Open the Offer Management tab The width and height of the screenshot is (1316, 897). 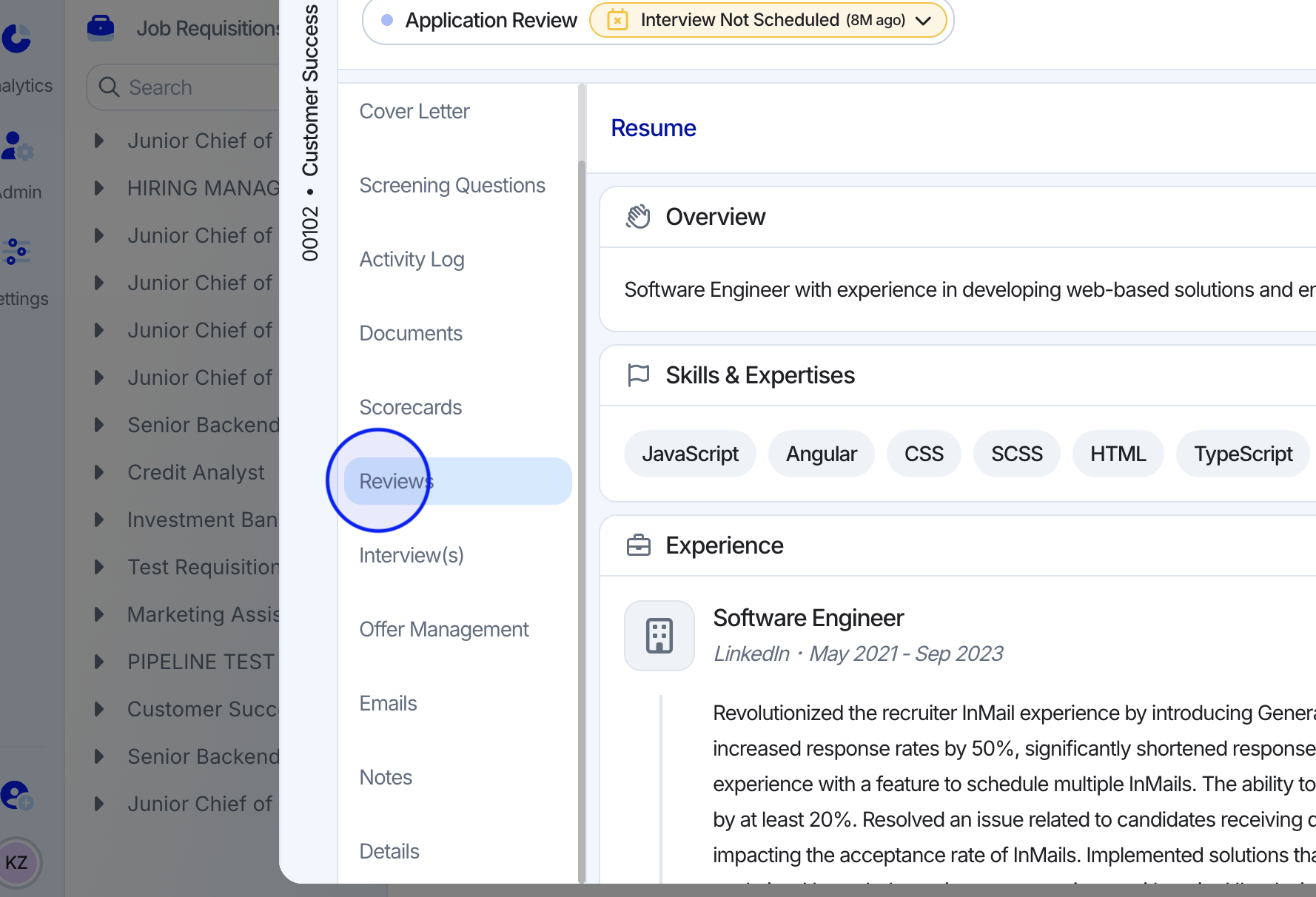click(443, 629)
